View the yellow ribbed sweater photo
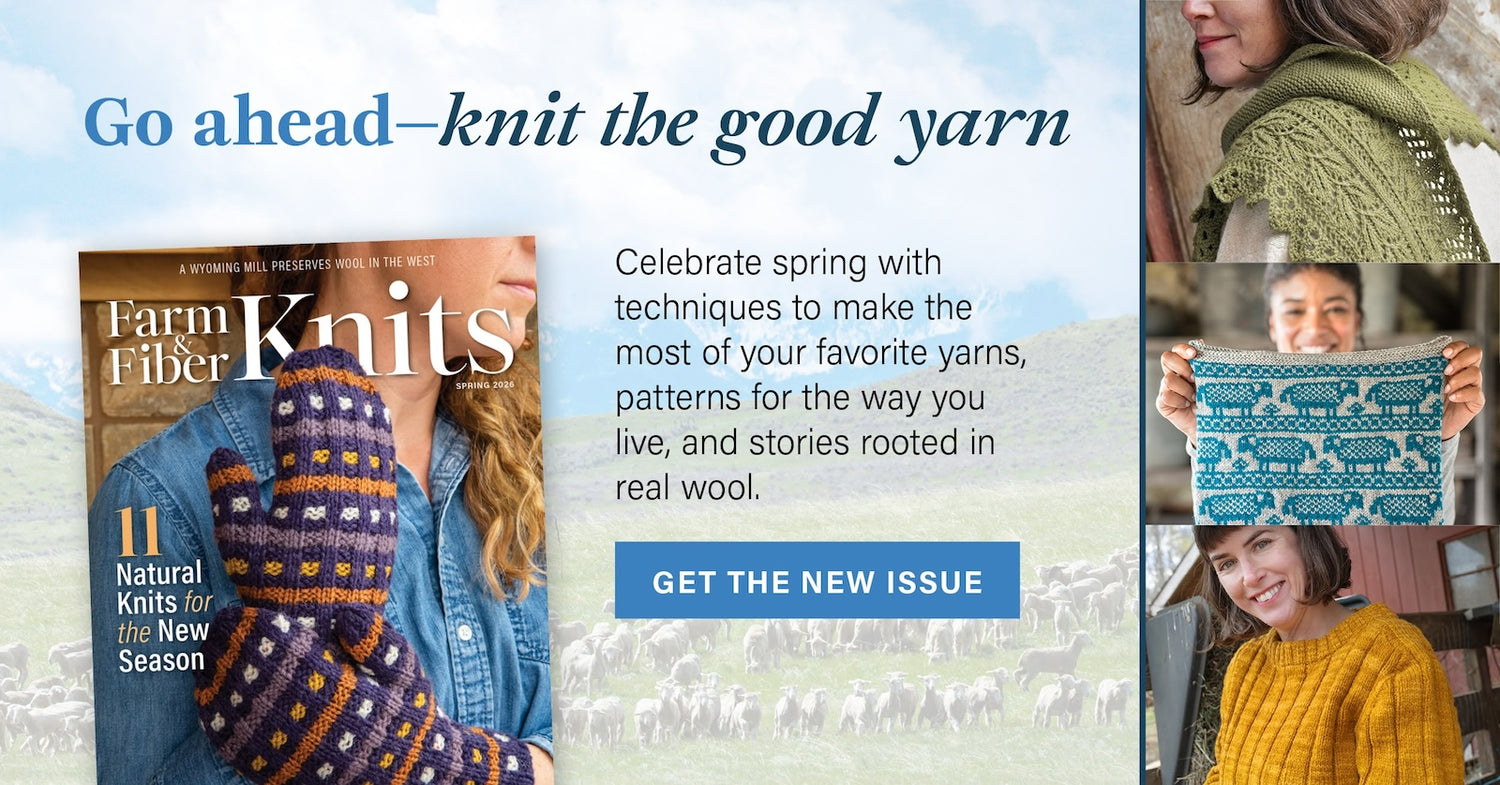 (1322, 656)
